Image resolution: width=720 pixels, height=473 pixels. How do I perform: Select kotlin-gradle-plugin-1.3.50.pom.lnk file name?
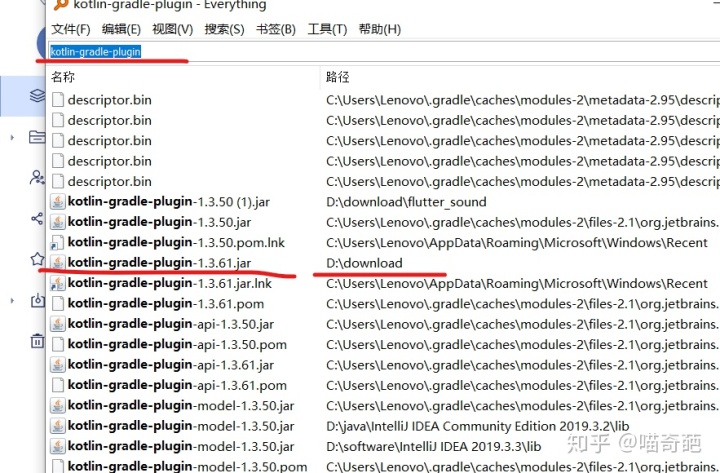[176, 242]
